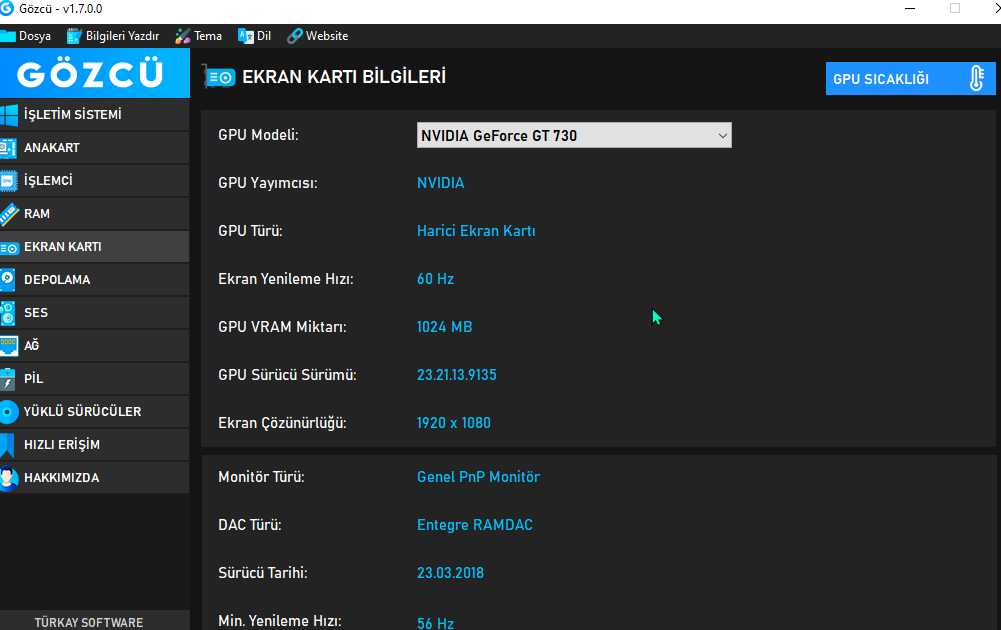Click the Dosya folder icon in menu bar
Screen dimensions: 1001x630
[x=8, y=36]
